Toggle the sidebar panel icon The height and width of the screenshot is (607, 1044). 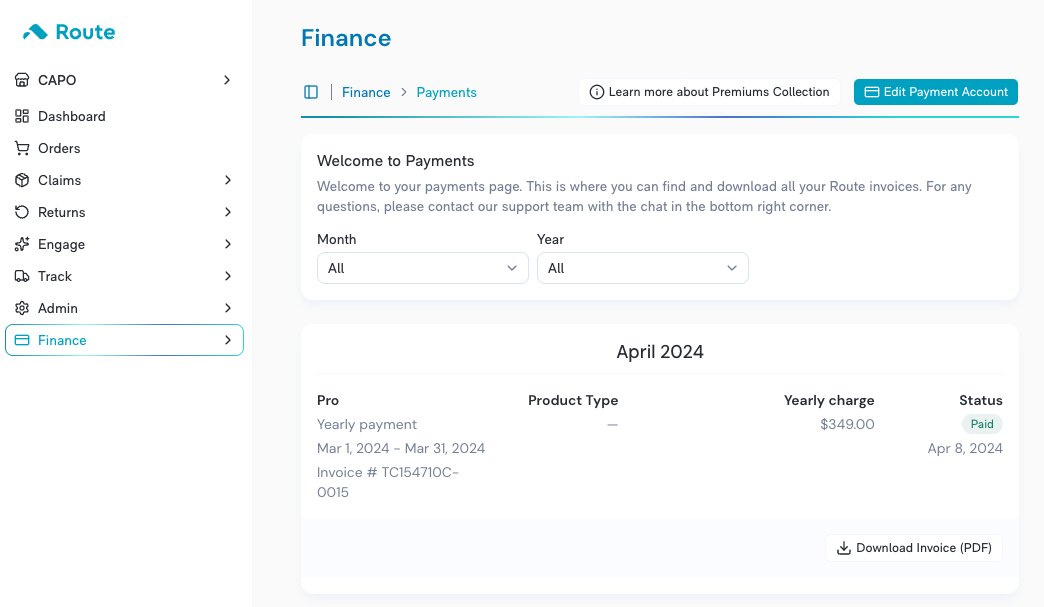click(x=311, y=92)
